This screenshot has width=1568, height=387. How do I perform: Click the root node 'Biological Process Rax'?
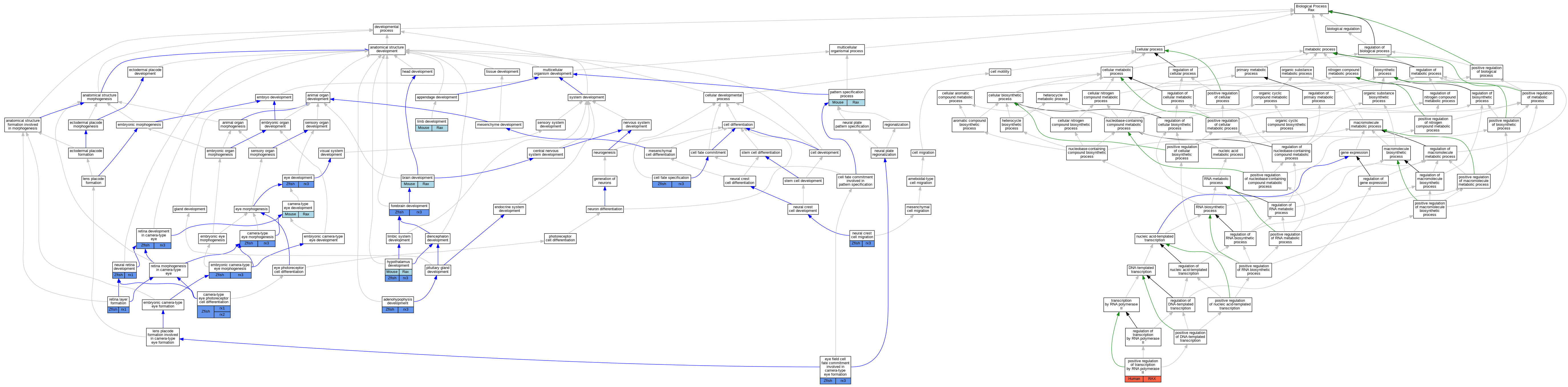click(1311, 8)
